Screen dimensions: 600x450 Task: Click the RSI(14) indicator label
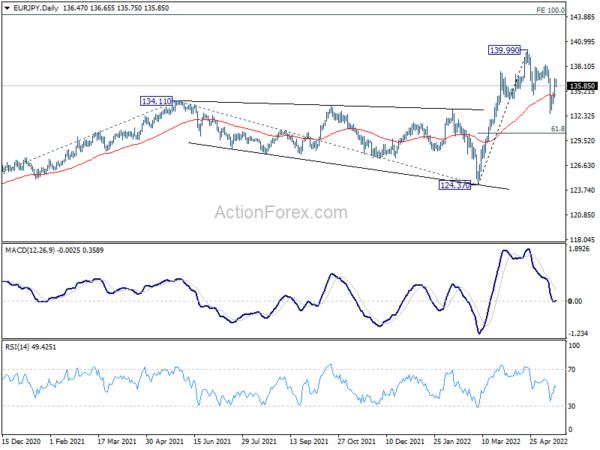pyautogui.click(x=17, y=347)
